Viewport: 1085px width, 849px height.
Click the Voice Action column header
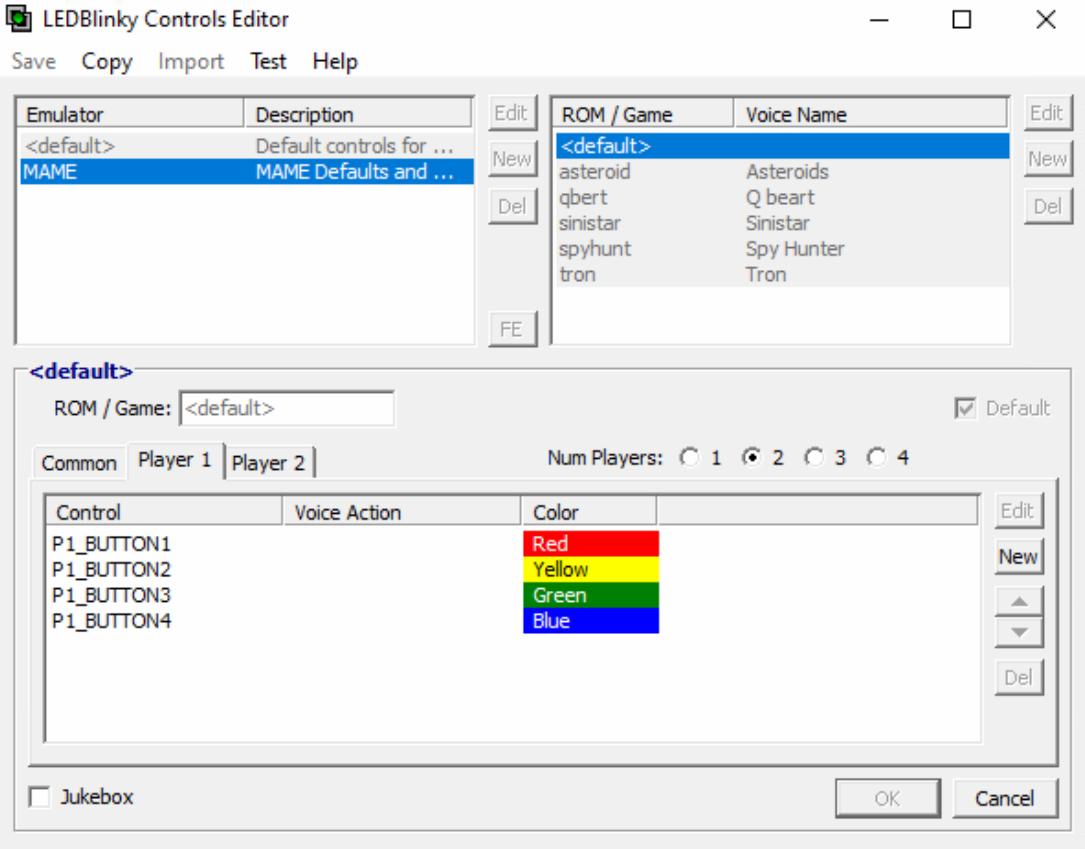(402, 512)
